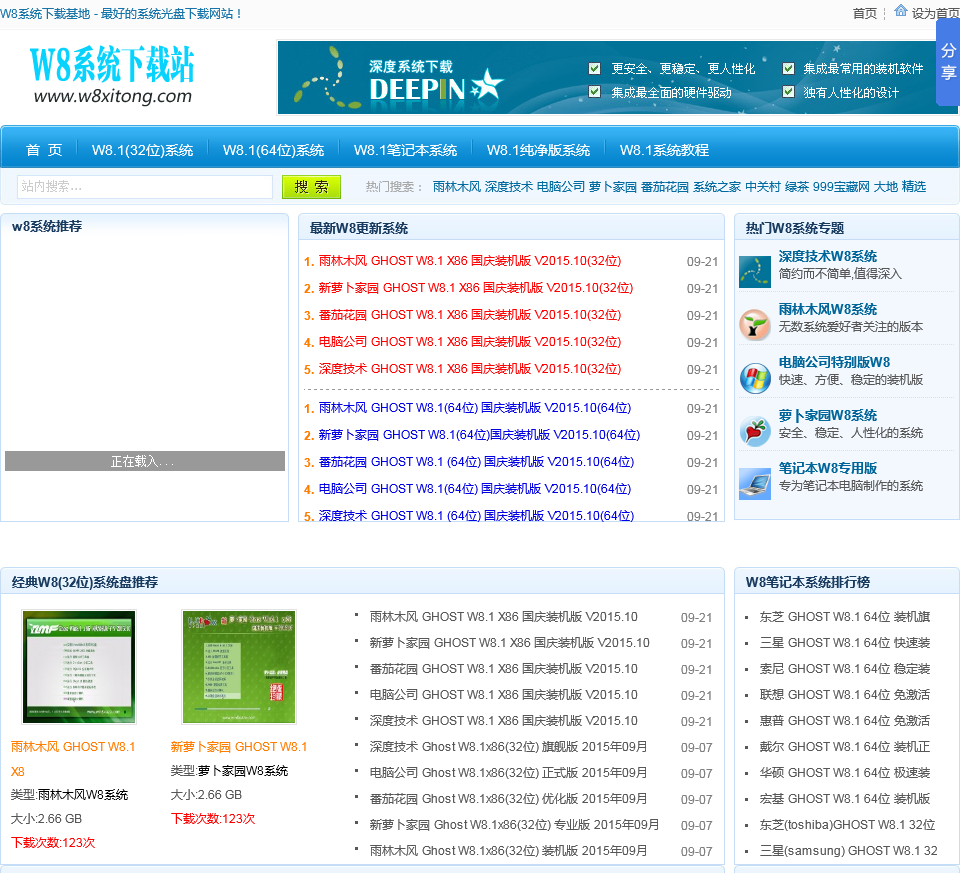Open 联想 GHOST W8.1 64位 免激活 ranking entry
Screen dimensions: 960x873
845,695
